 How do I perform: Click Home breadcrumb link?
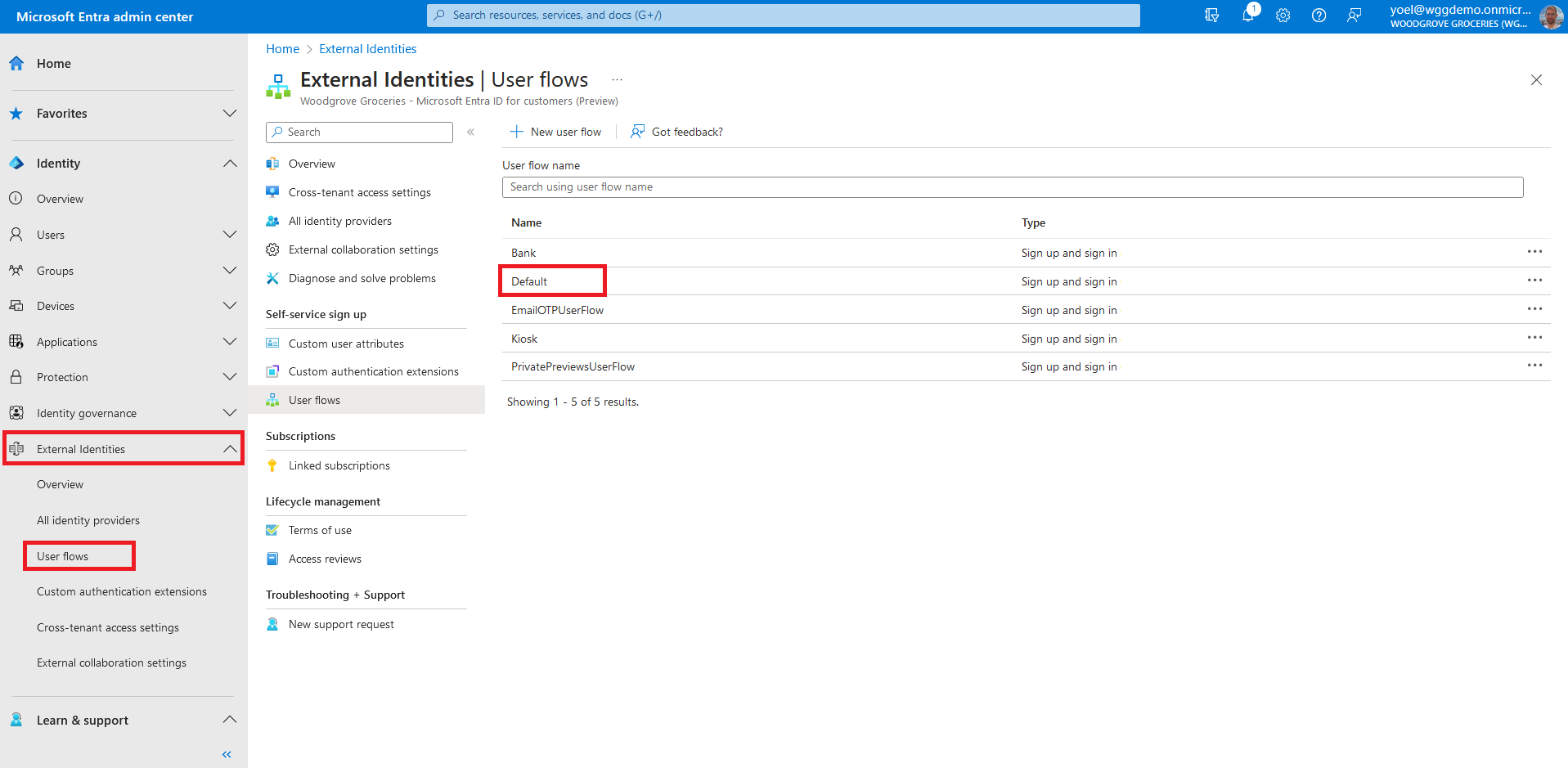pyautogui.click(x=282, y=49)
